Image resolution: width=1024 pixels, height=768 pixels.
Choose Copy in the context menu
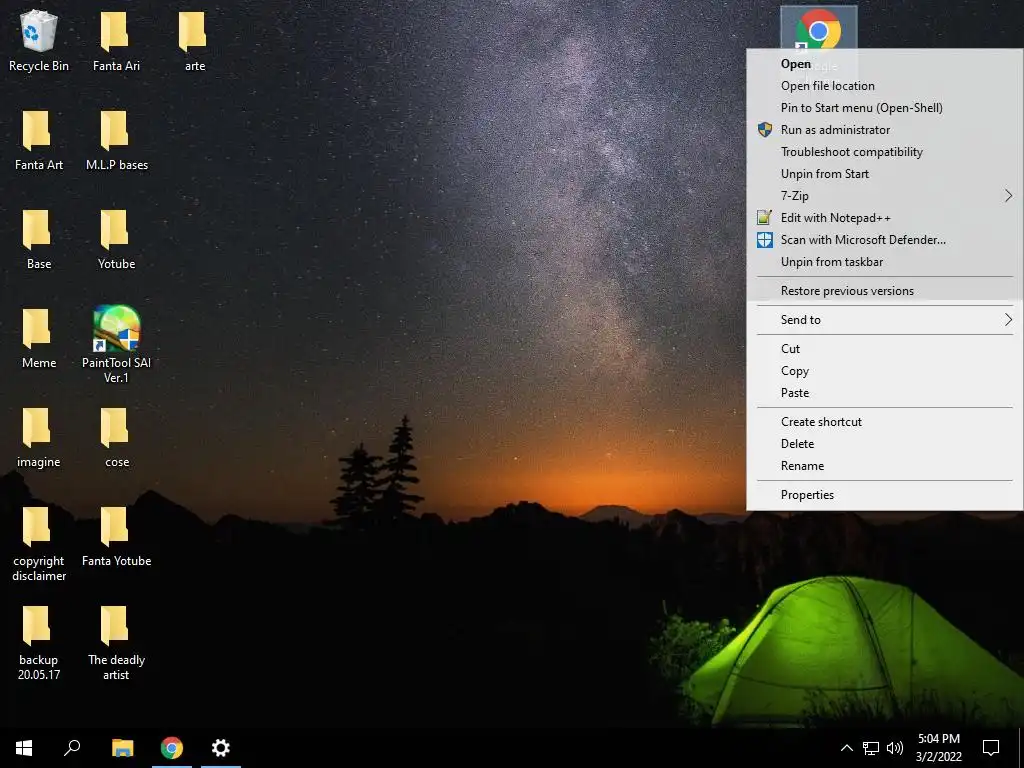pyautogui.click(x=884, y=371)
